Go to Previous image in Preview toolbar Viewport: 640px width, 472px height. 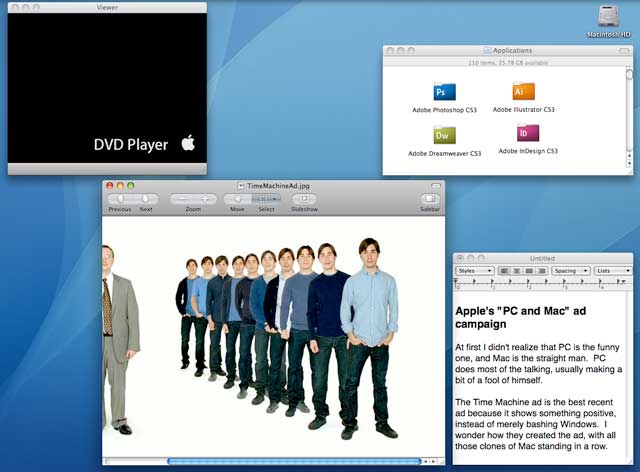click(x=120, y=199)
